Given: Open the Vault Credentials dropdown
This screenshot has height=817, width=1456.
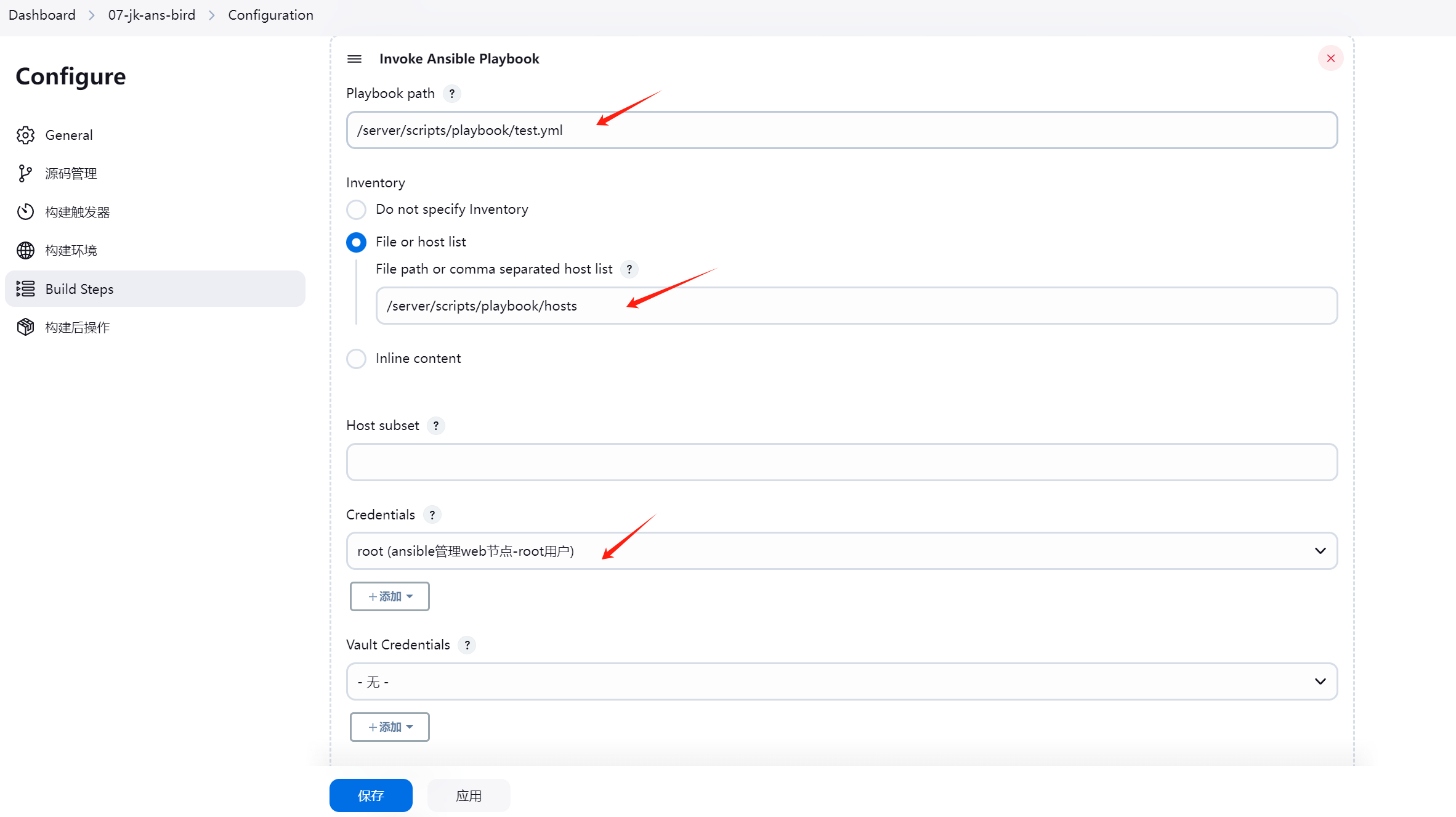Looking at the screenshot, I should (841, 681).
